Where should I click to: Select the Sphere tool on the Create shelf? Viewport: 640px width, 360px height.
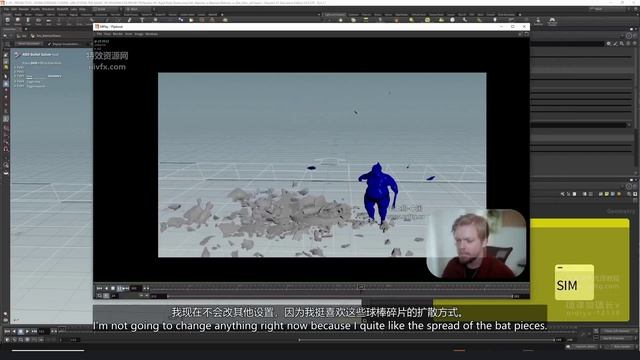[18, 20]
